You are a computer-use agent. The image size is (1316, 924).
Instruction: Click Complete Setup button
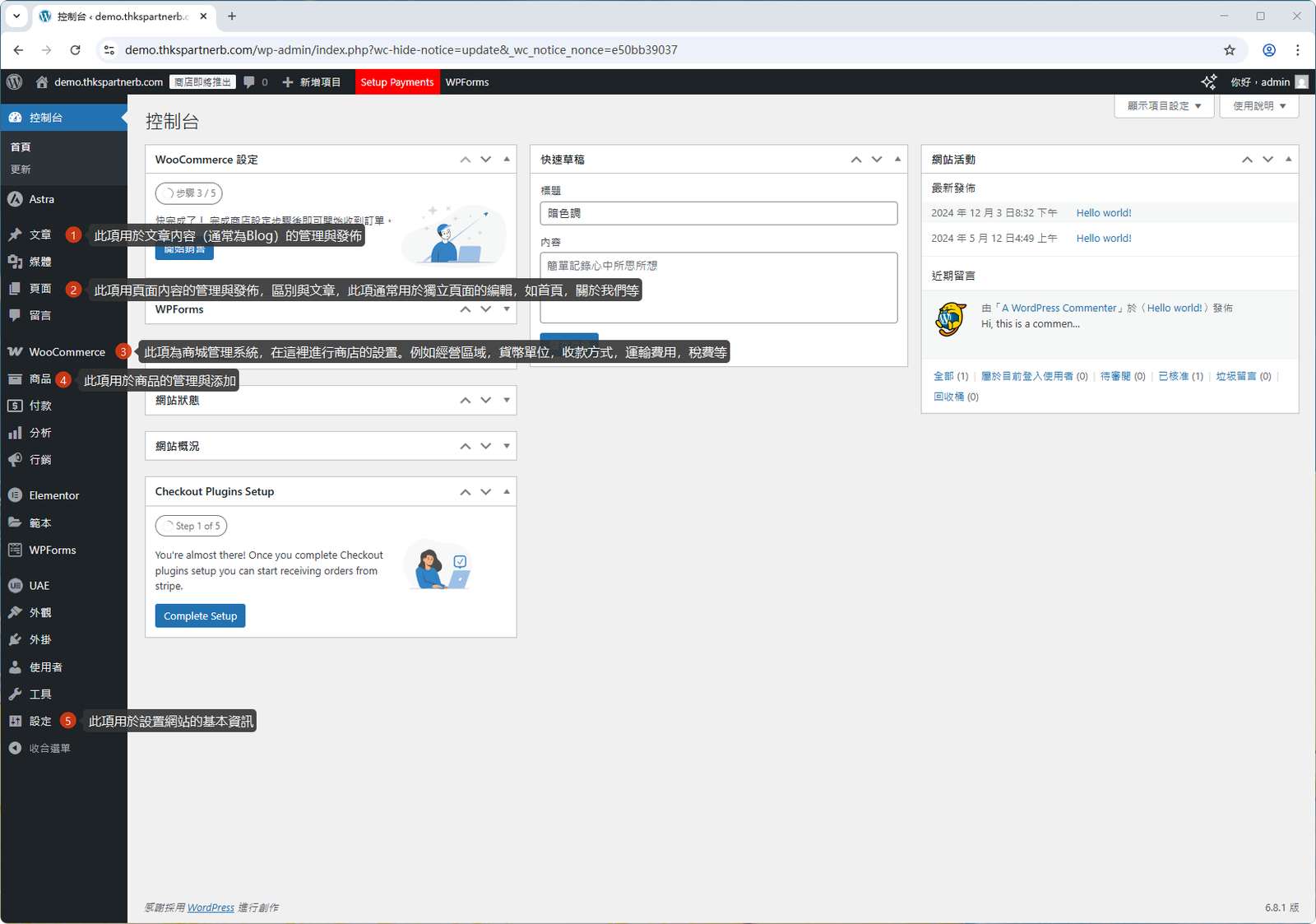click(x=200, y=616)
